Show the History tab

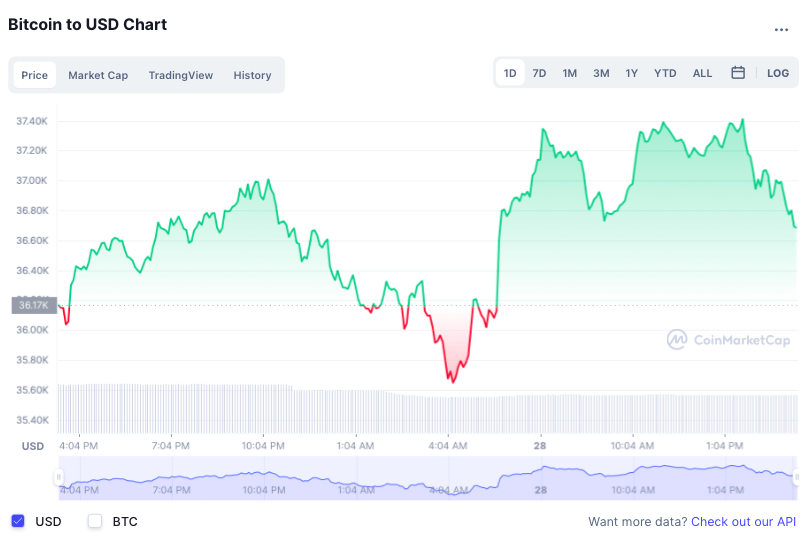click(252, 75)
